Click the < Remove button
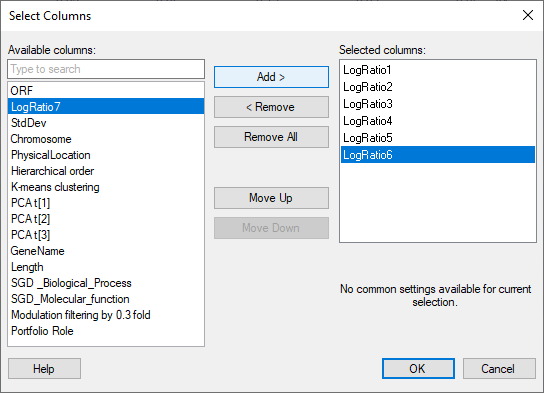Viewport: 544px width, 393px height. tap(271, 107)
